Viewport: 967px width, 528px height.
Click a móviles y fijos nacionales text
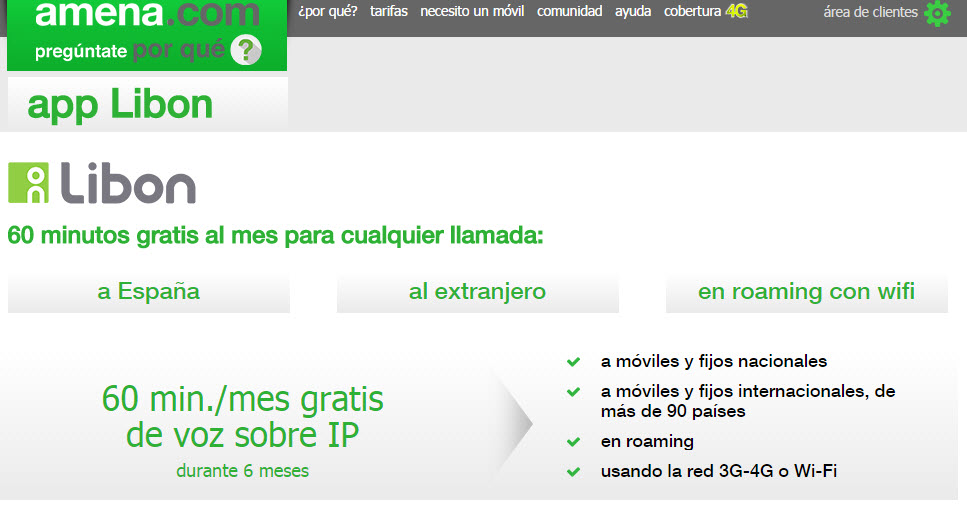point(714,361)
